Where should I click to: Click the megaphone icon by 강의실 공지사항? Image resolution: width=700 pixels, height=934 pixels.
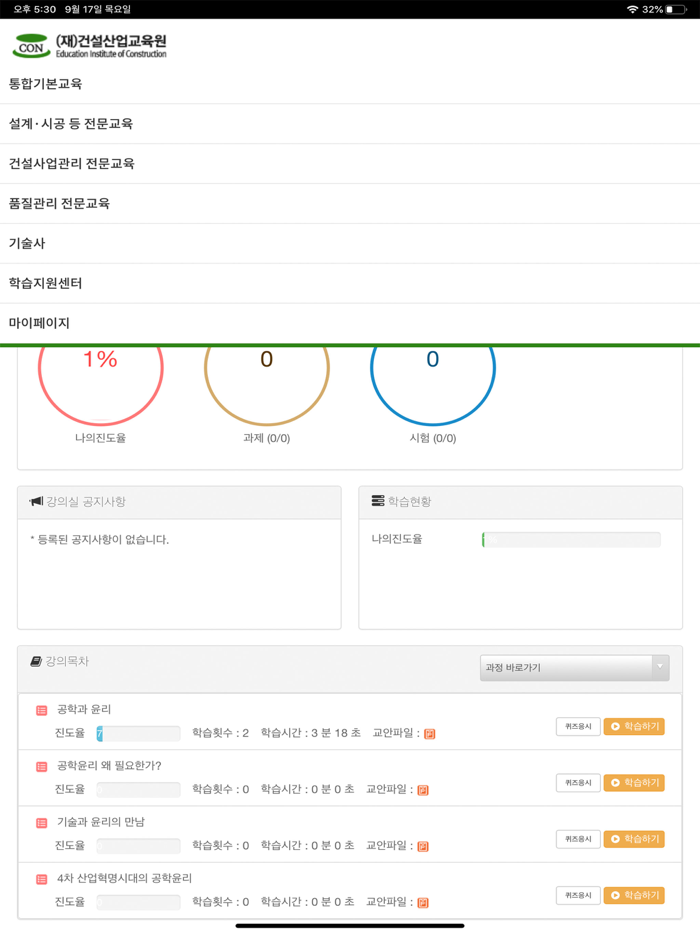(x=36, y=502)
